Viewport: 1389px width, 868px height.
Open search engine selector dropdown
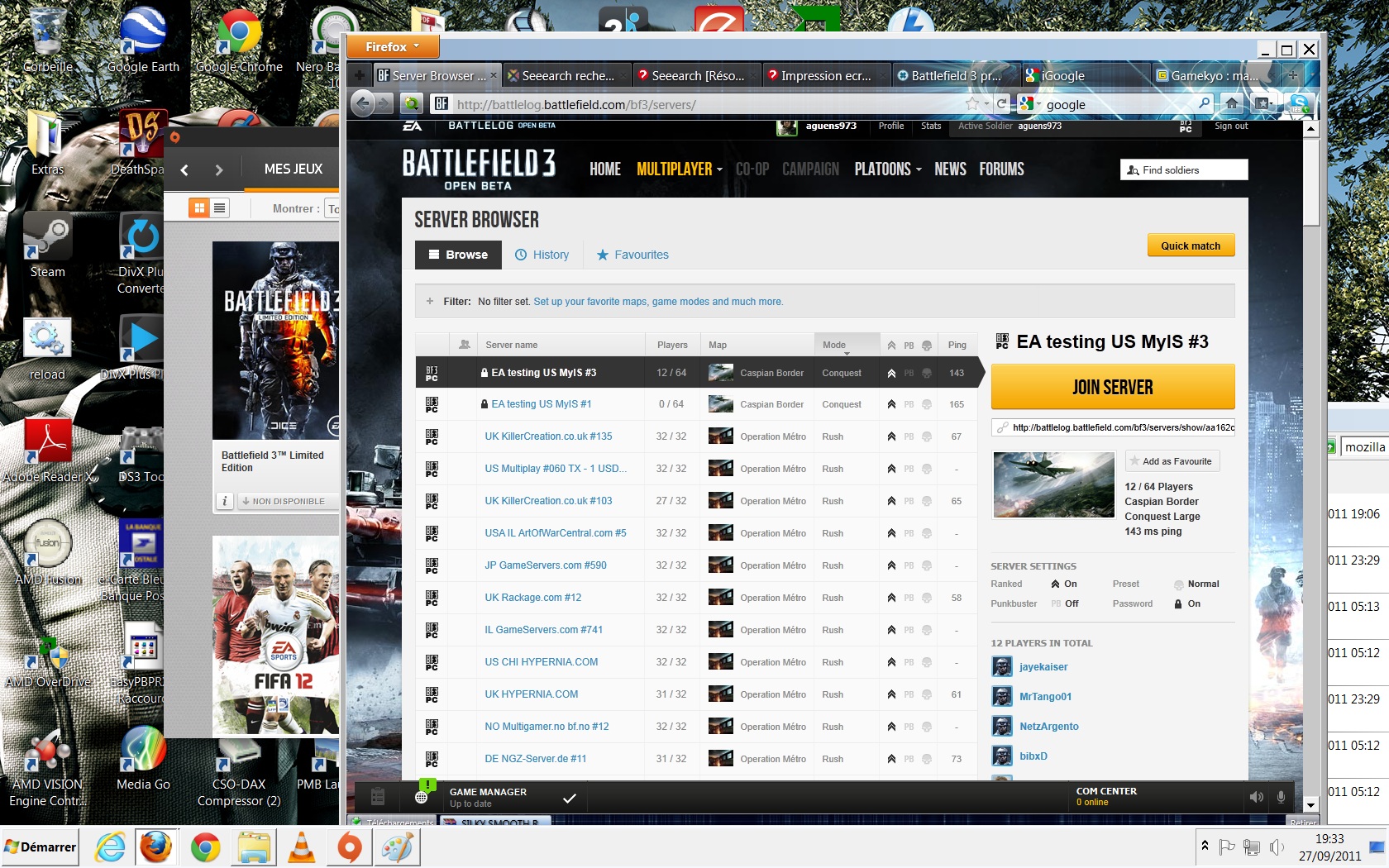(1030, 103)
